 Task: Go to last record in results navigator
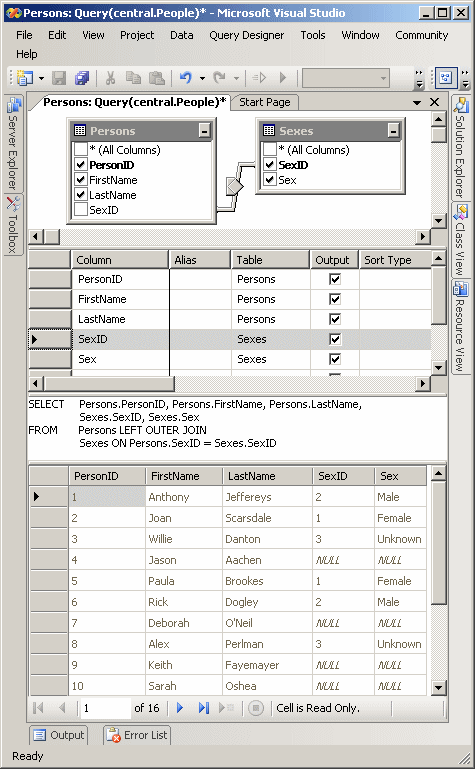[x=203, y=708]
